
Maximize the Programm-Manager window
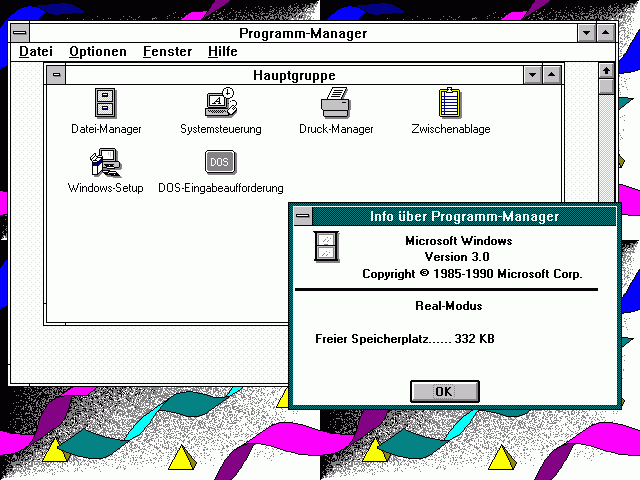coord(606,33)
